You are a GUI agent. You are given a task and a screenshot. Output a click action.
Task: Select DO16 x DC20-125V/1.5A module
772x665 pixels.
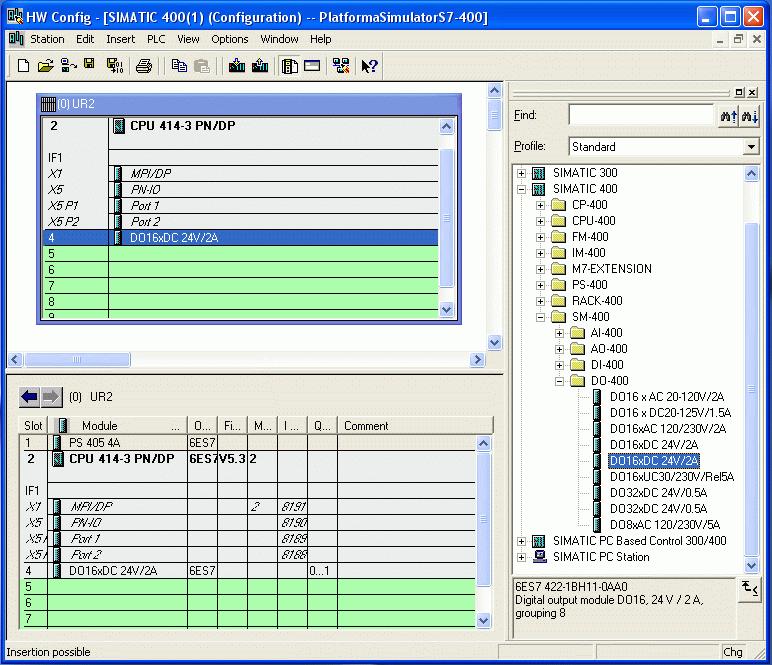(670, 412)
